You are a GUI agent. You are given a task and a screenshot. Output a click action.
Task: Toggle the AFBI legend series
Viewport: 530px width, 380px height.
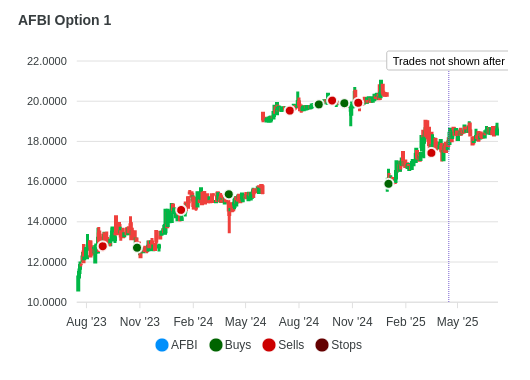coord(176,345)
